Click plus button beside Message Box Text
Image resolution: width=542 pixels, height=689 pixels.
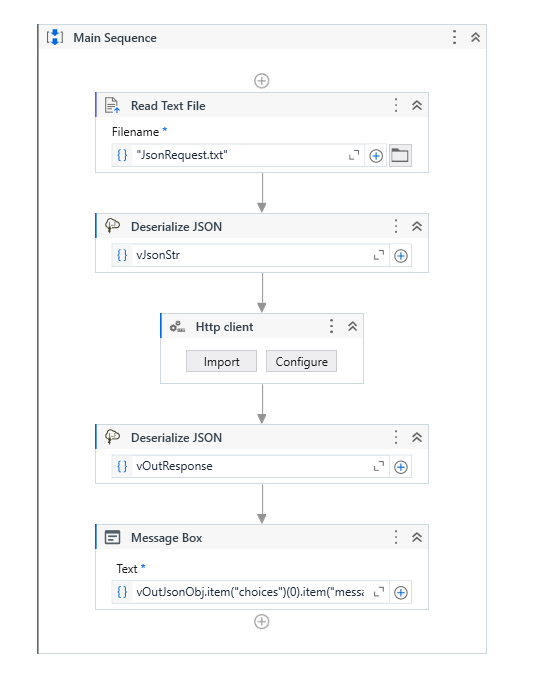coord(400,593)
